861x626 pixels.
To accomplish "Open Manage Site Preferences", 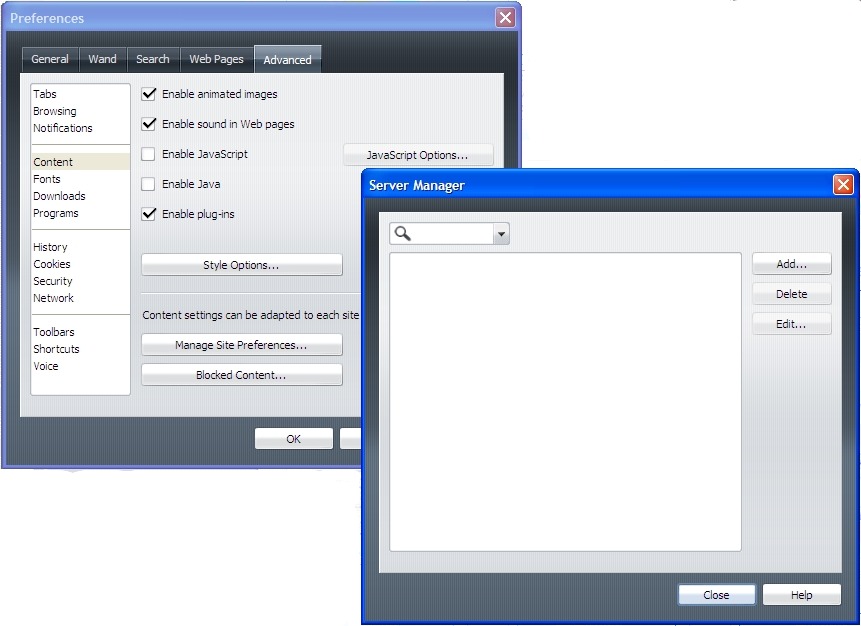I will pos(241,345).
